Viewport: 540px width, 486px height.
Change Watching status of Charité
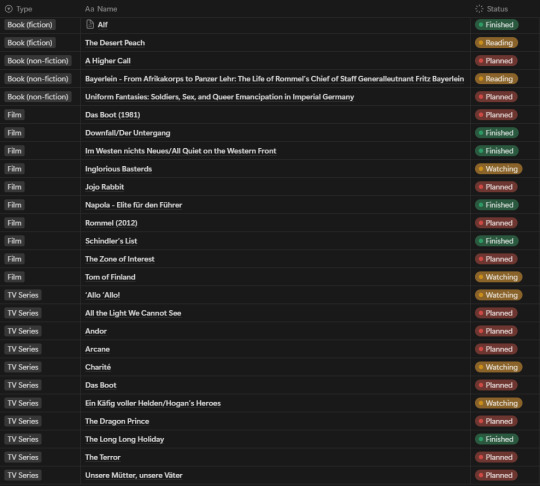pos(498,367)
